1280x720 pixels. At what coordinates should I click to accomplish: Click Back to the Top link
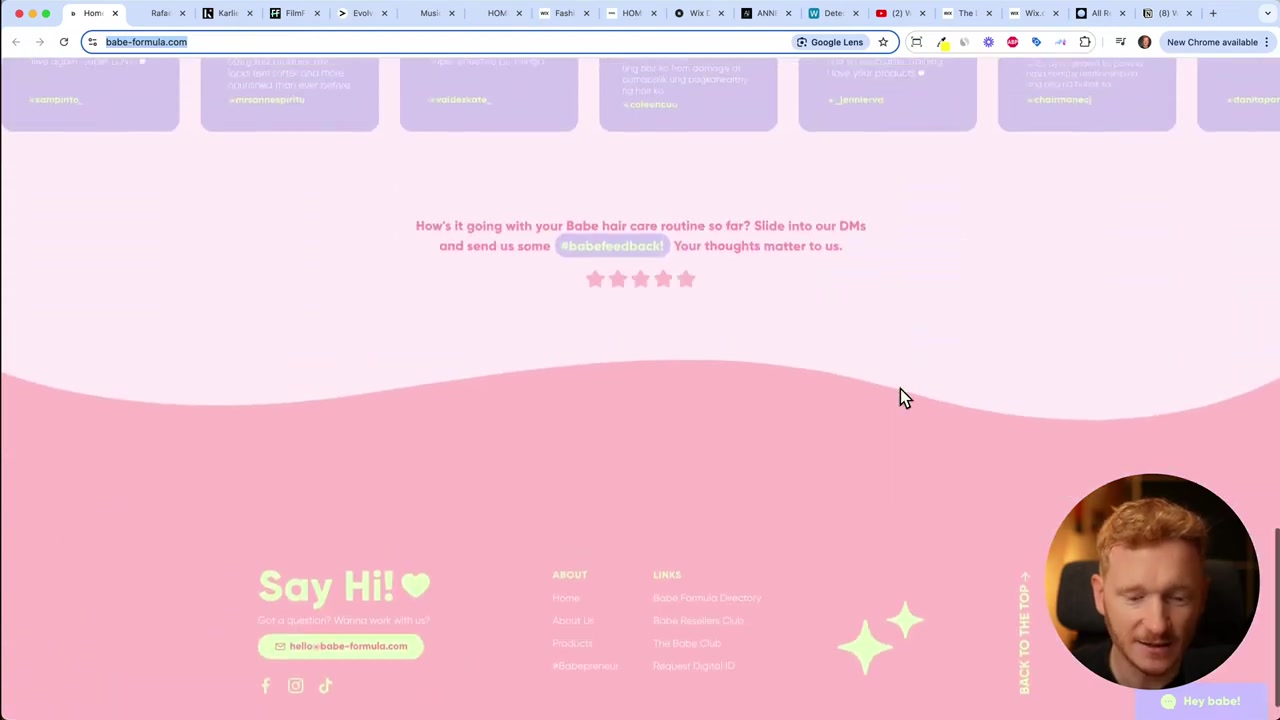[1024, 634]
